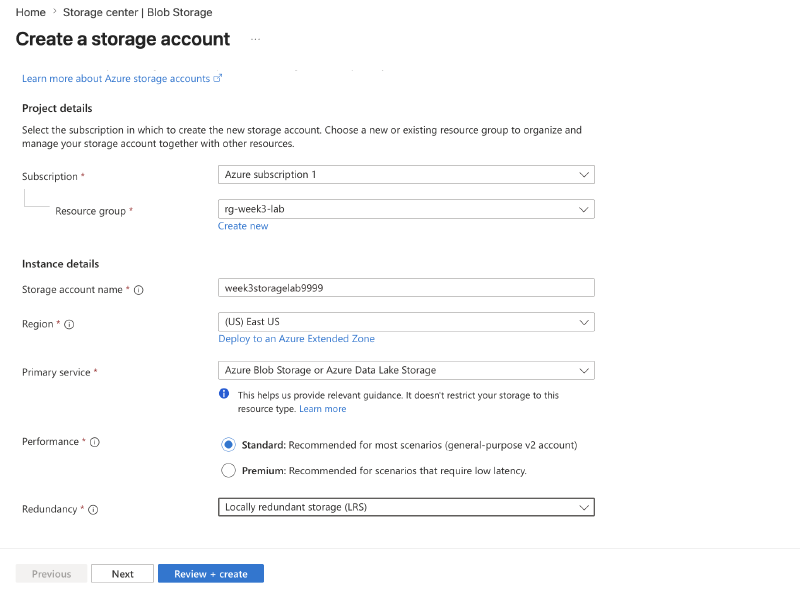This screenshot has height=591, width=800.
Task: Open the Primary service dropdown
Action: coord(406,370)
